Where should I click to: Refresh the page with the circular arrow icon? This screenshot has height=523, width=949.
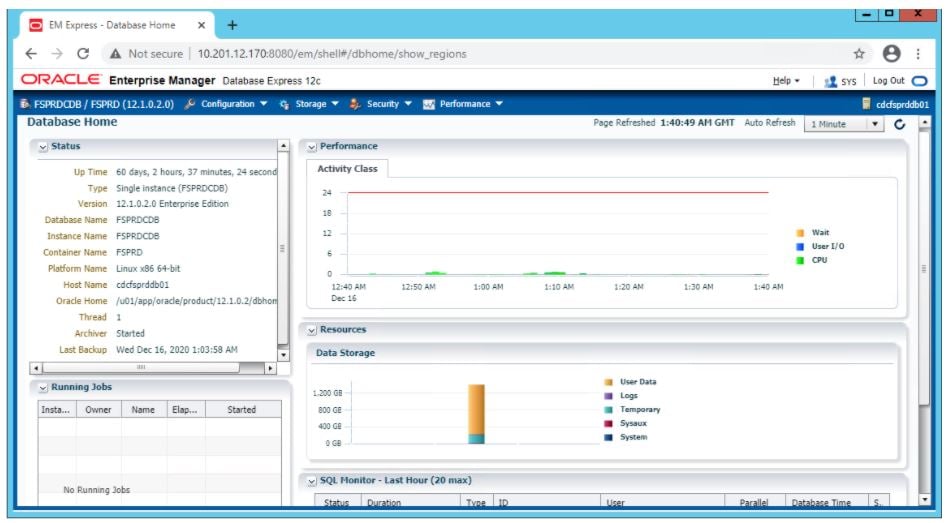point(899,124)
